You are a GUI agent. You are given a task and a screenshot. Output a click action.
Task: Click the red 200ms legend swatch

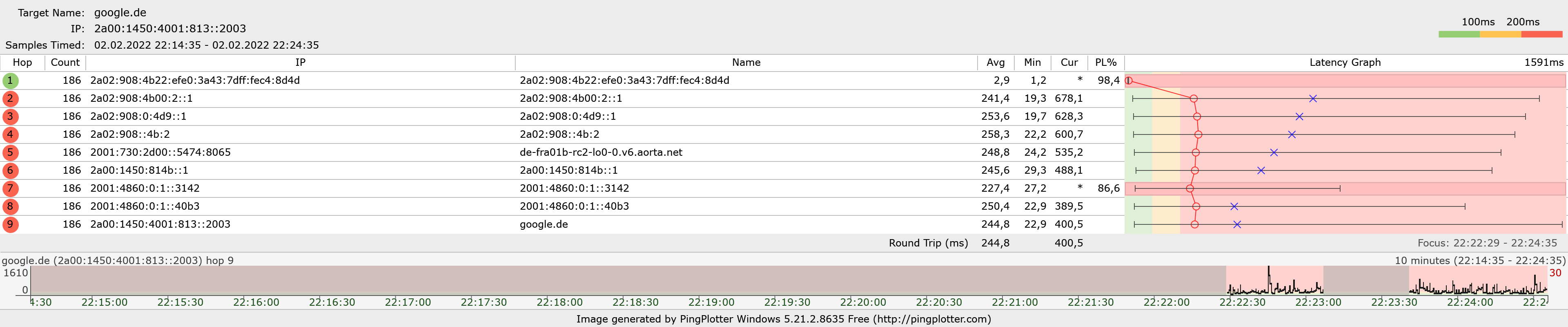click(1542, 35)
